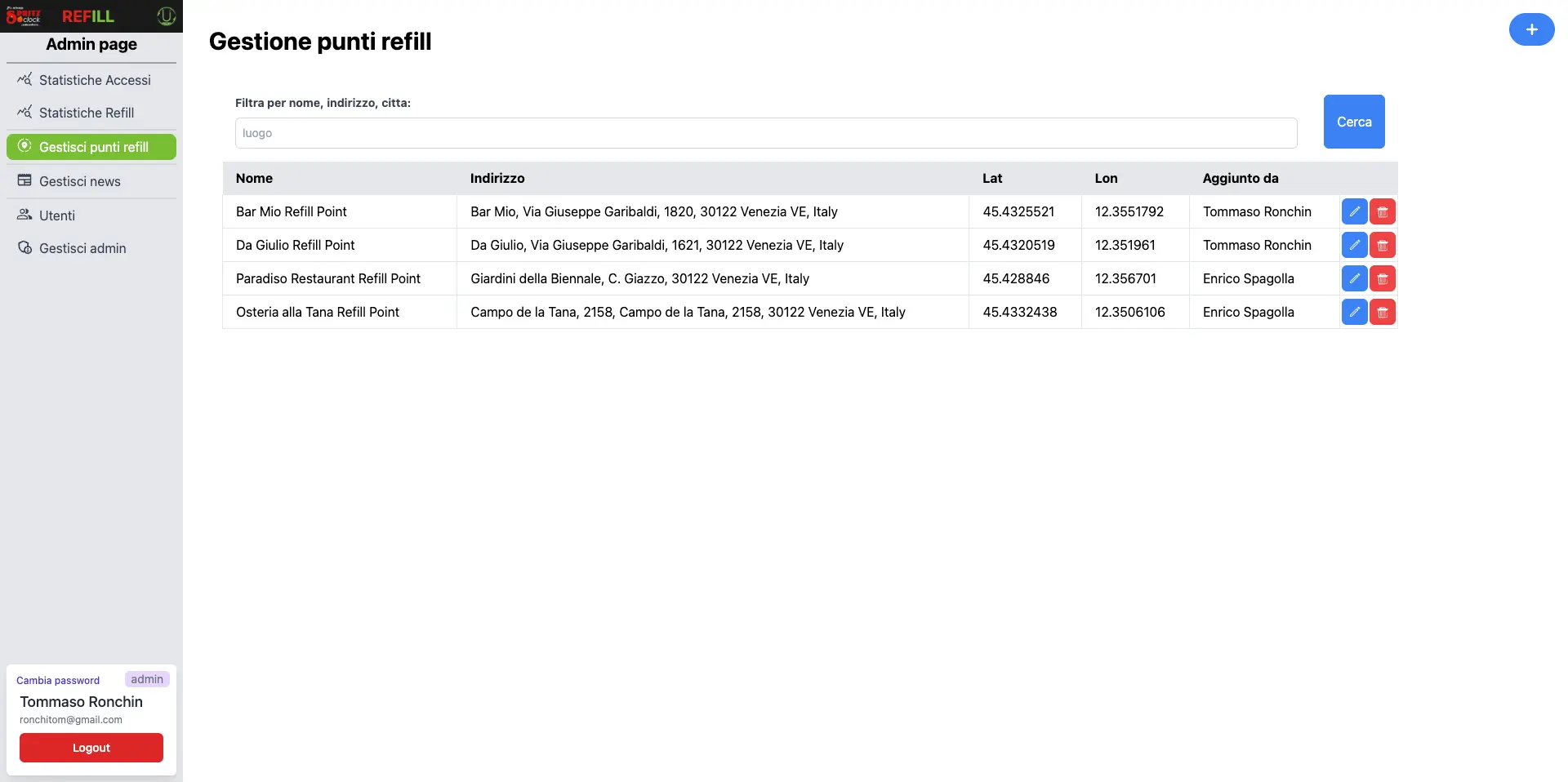Select the Statistiche Accessi chart icon

tap(25, 79)
